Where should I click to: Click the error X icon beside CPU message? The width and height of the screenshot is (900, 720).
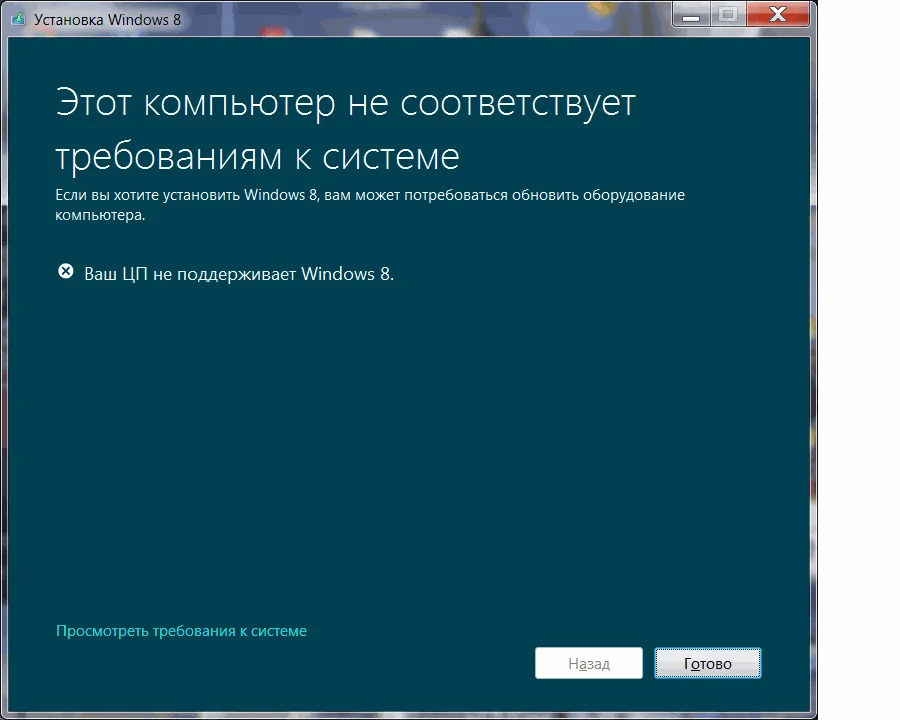[x=66, y=271]
